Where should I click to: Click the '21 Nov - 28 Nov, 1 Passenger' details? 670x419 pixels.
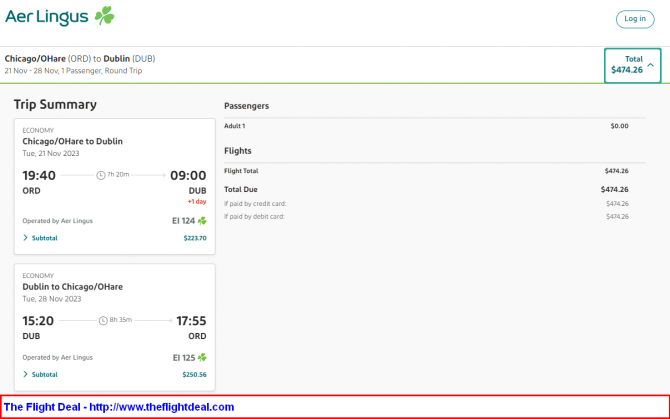click(73, 70)
